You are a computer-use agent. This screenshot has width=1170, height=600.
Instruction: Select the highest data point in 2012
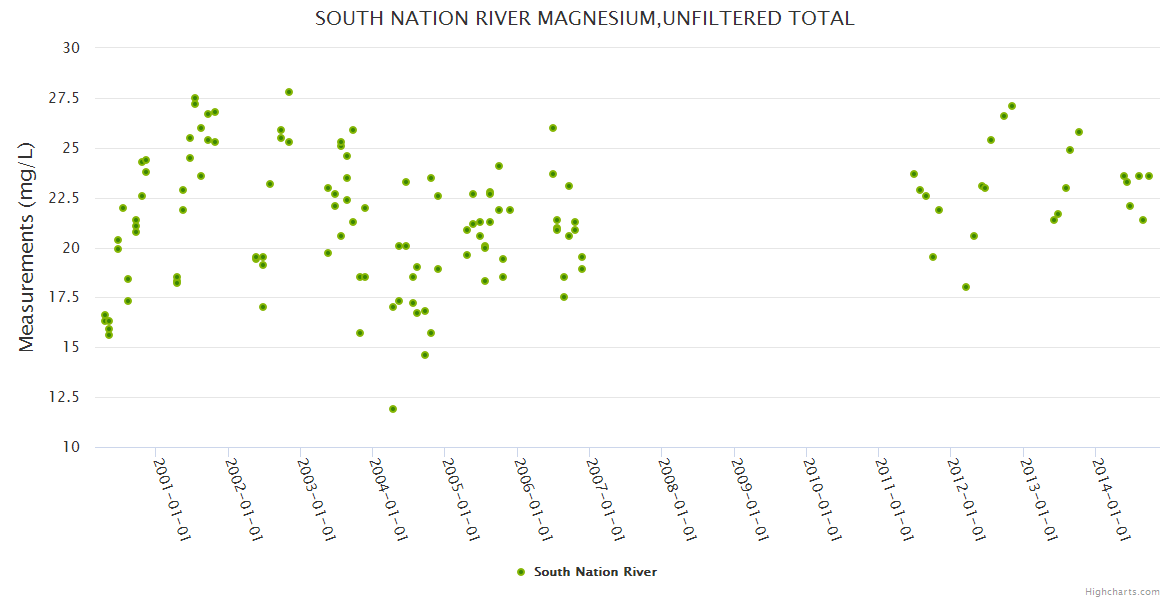(1012, 106)
